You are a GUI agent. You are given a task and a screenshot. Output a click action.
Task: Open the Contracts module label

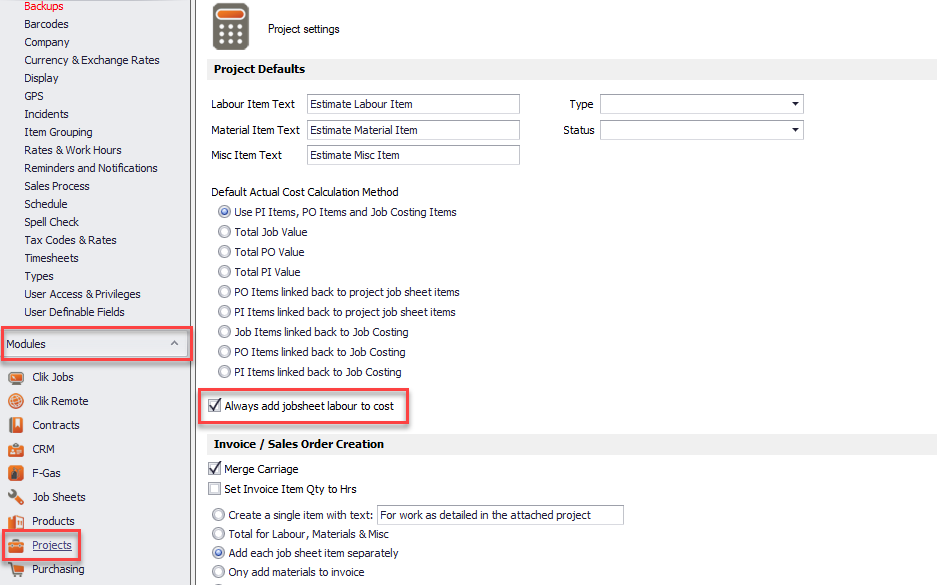[56, 425]
